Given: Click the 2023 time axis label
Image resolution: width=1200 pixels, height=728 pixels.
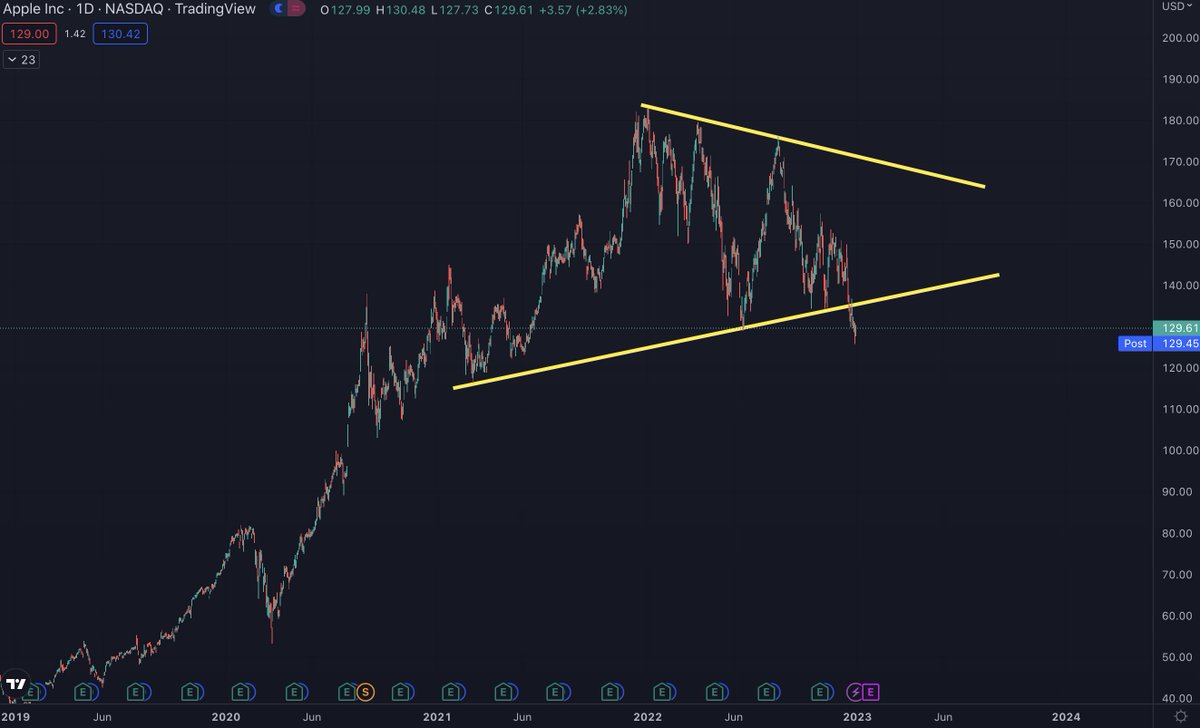Looking at the screenshot, I should tap(856, 717).
